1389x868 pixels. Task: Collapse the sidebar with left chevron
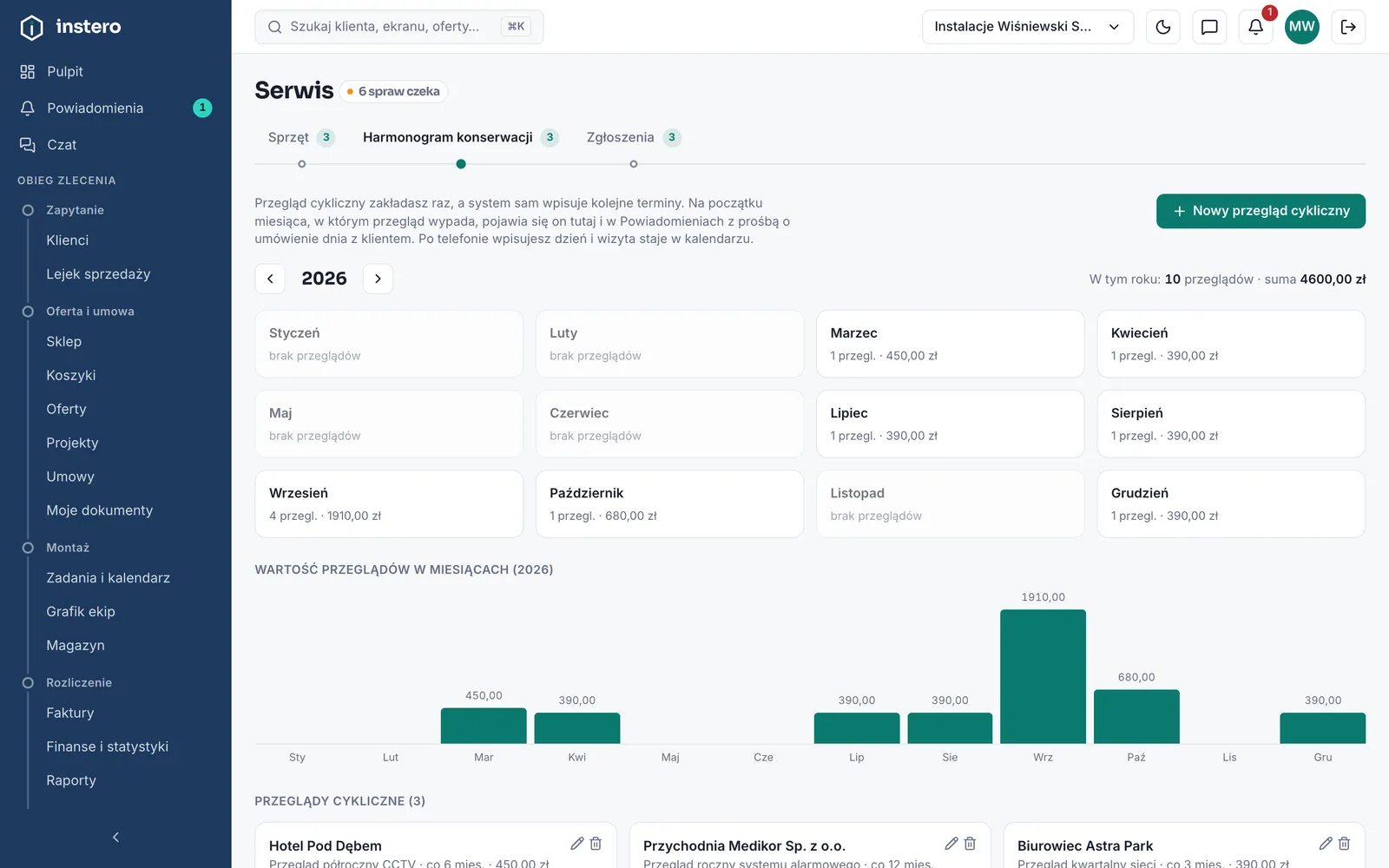click(x=115, y=838)
